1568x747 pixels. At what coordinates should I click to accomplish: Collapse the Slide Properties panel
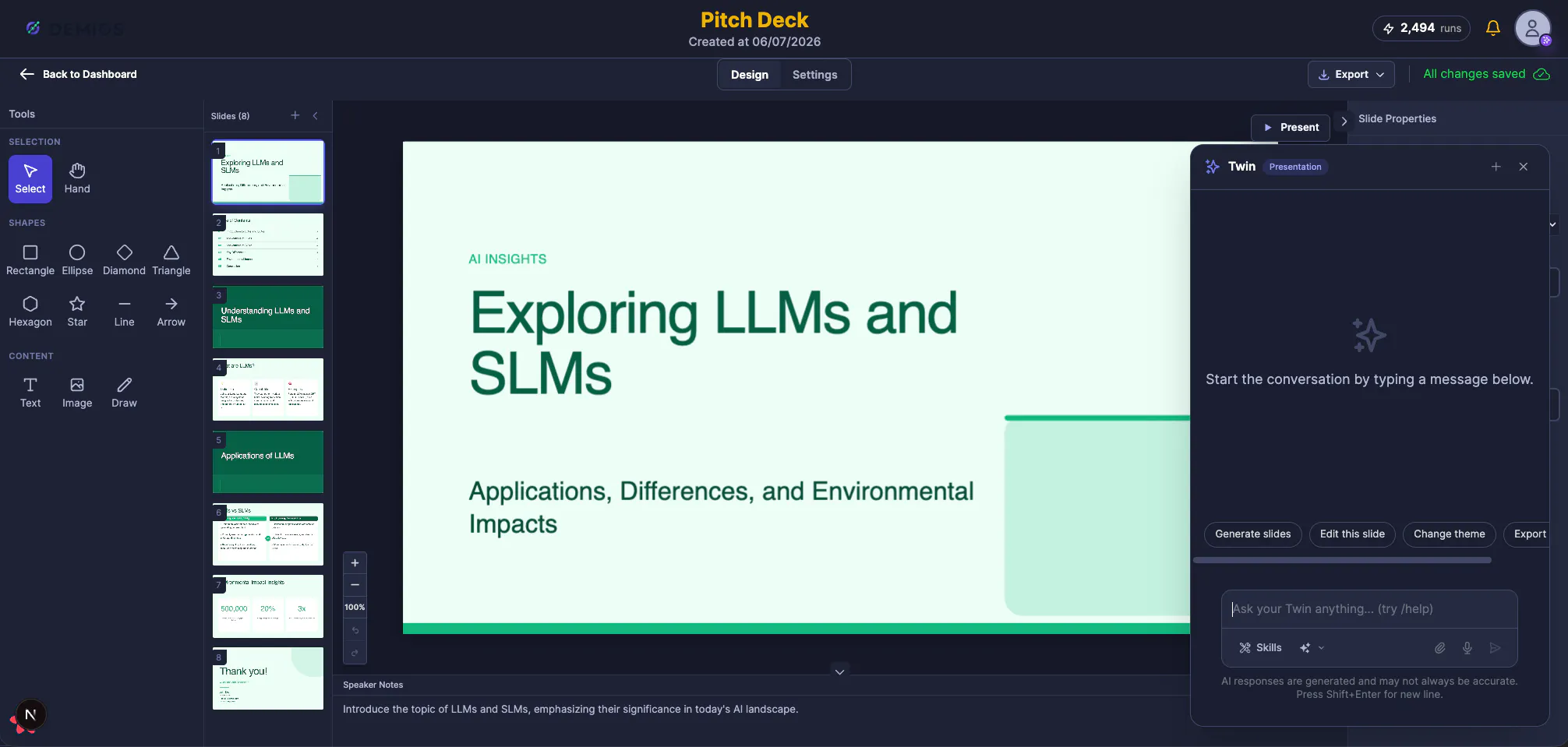[1344, 121]
